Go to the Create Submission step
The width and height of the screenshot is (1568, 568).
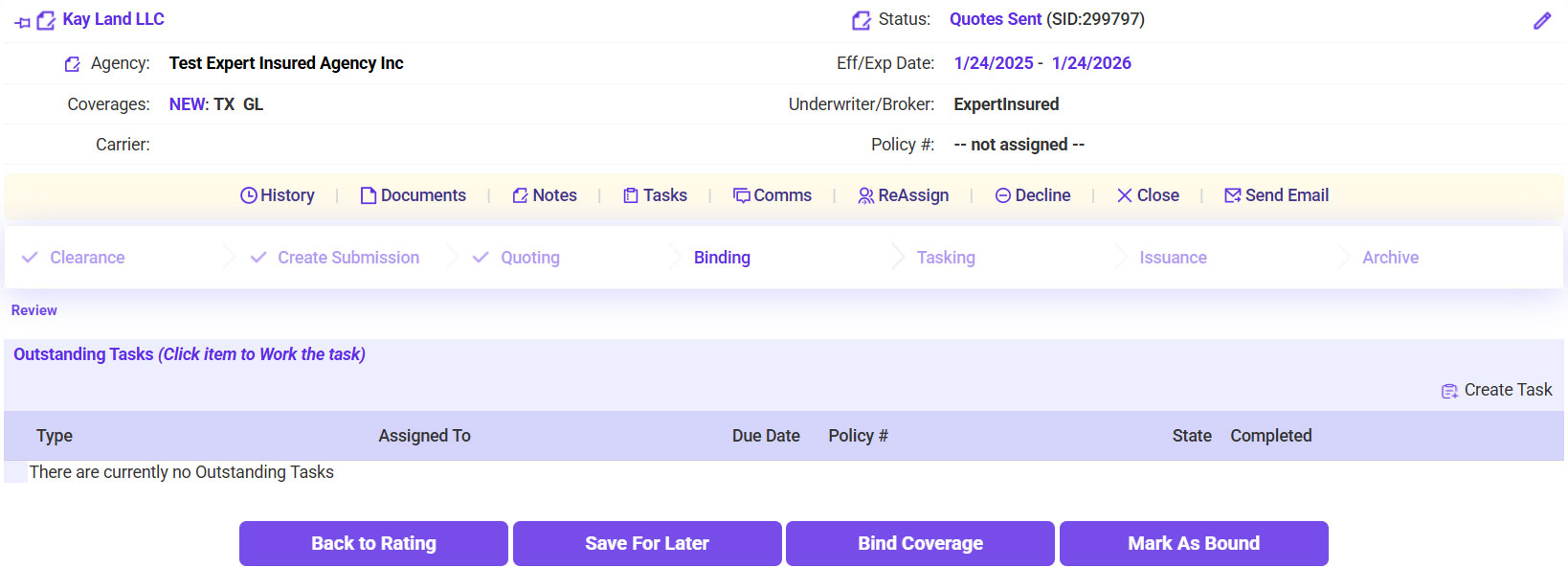pos(348,258)
